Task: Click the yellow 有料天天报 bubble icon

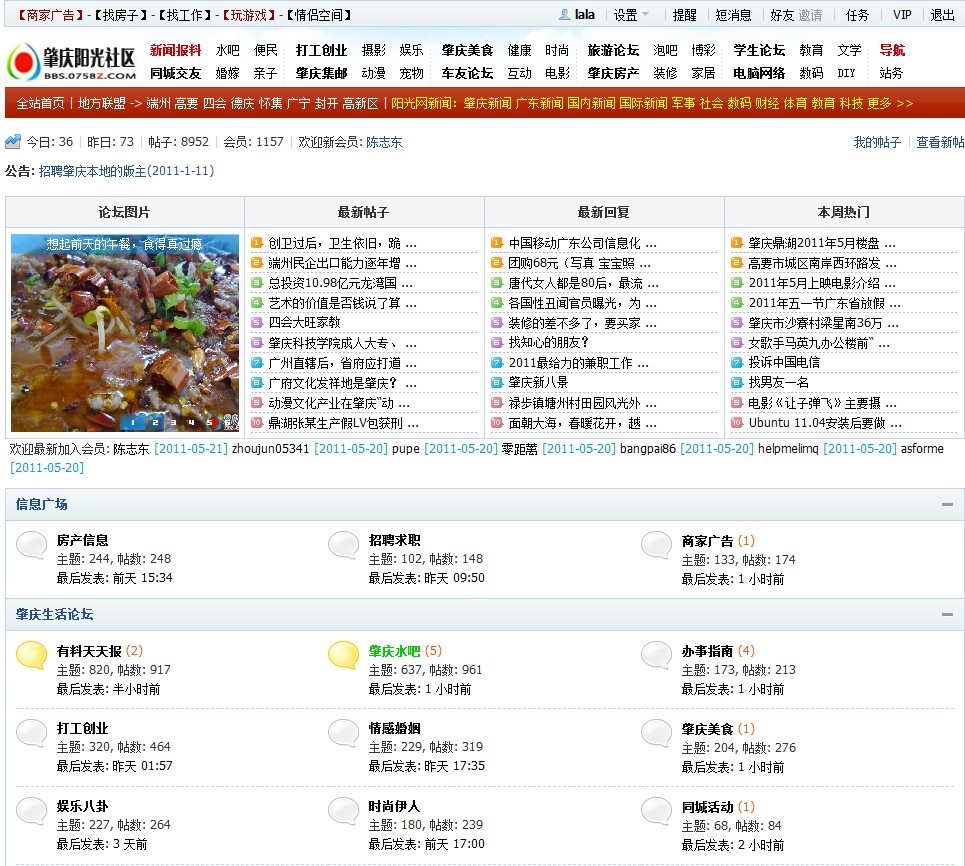Action: click(31, 655)
